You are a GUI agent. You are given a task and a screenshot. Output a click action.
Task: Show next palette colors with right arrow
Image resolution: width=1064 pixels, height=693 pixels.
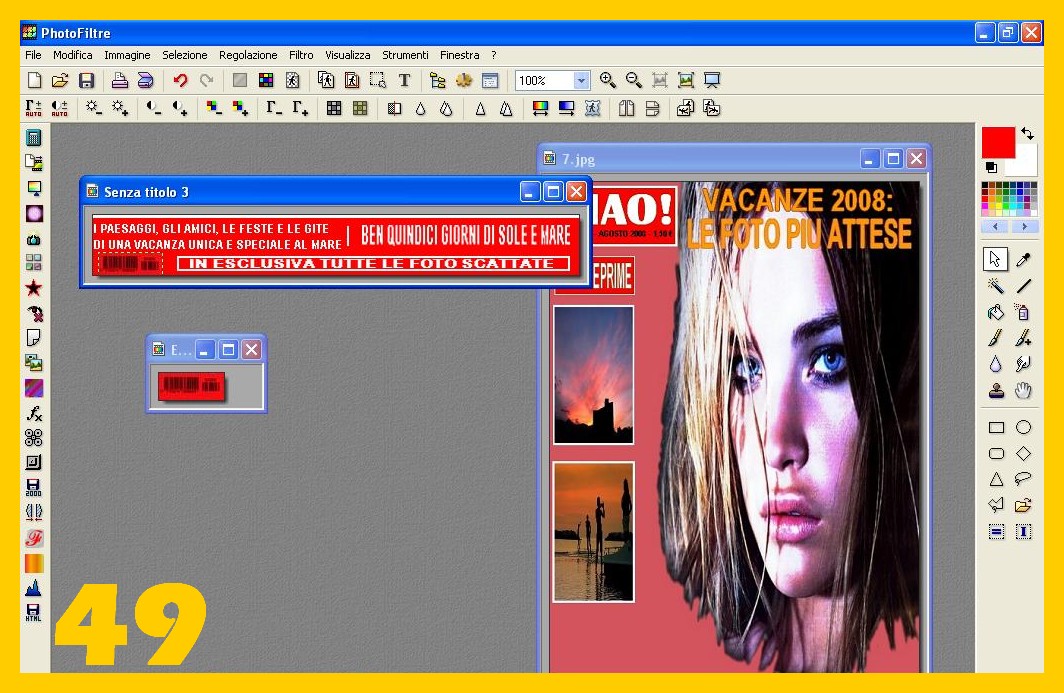pyautogui.click(x=1024, y=227)
